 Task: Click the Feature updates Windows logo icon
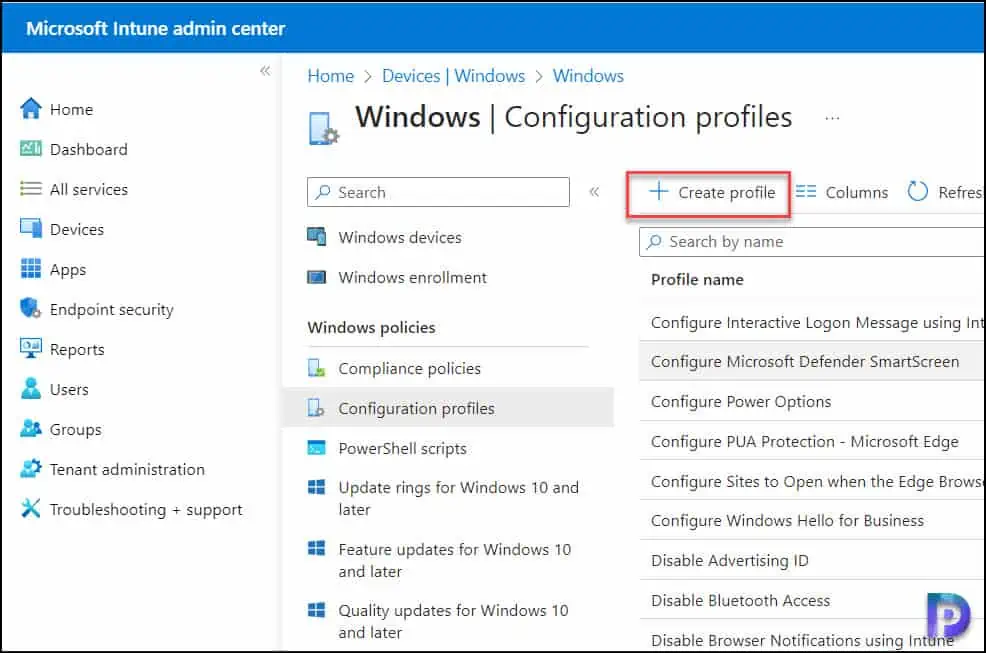[x=316, y=548]
